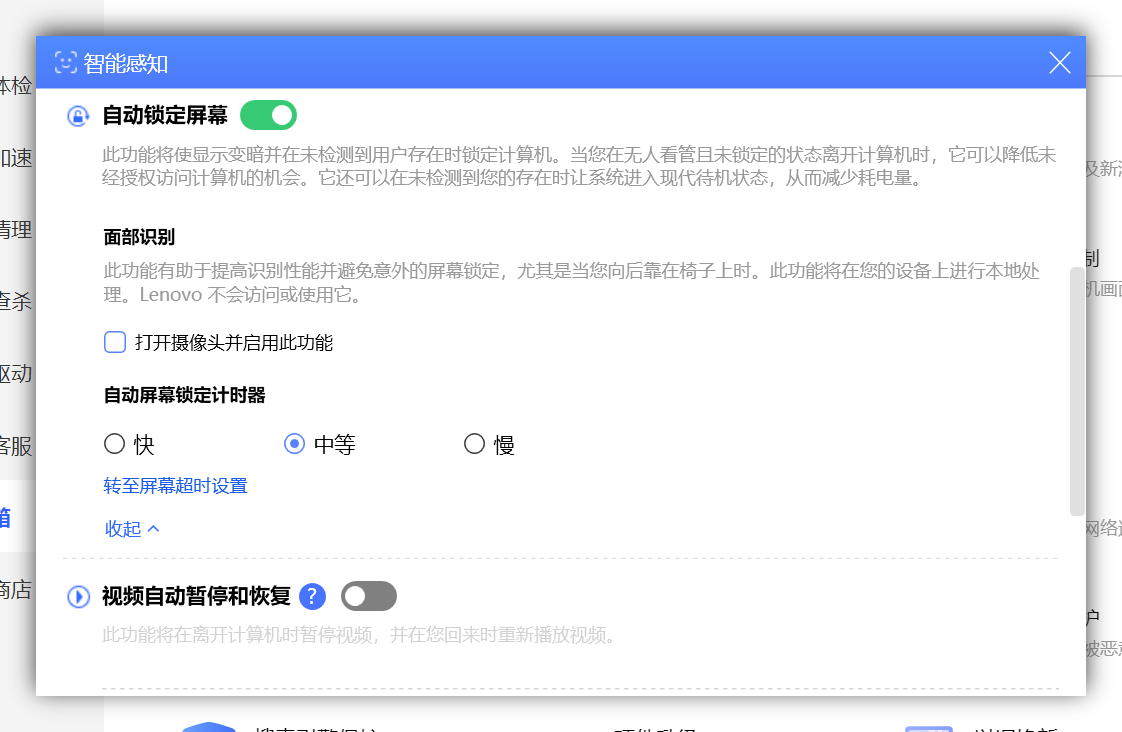1122x732 pixels.
Task: Click the dialog's vertical scrollbar thumb
Action: 1077,391
